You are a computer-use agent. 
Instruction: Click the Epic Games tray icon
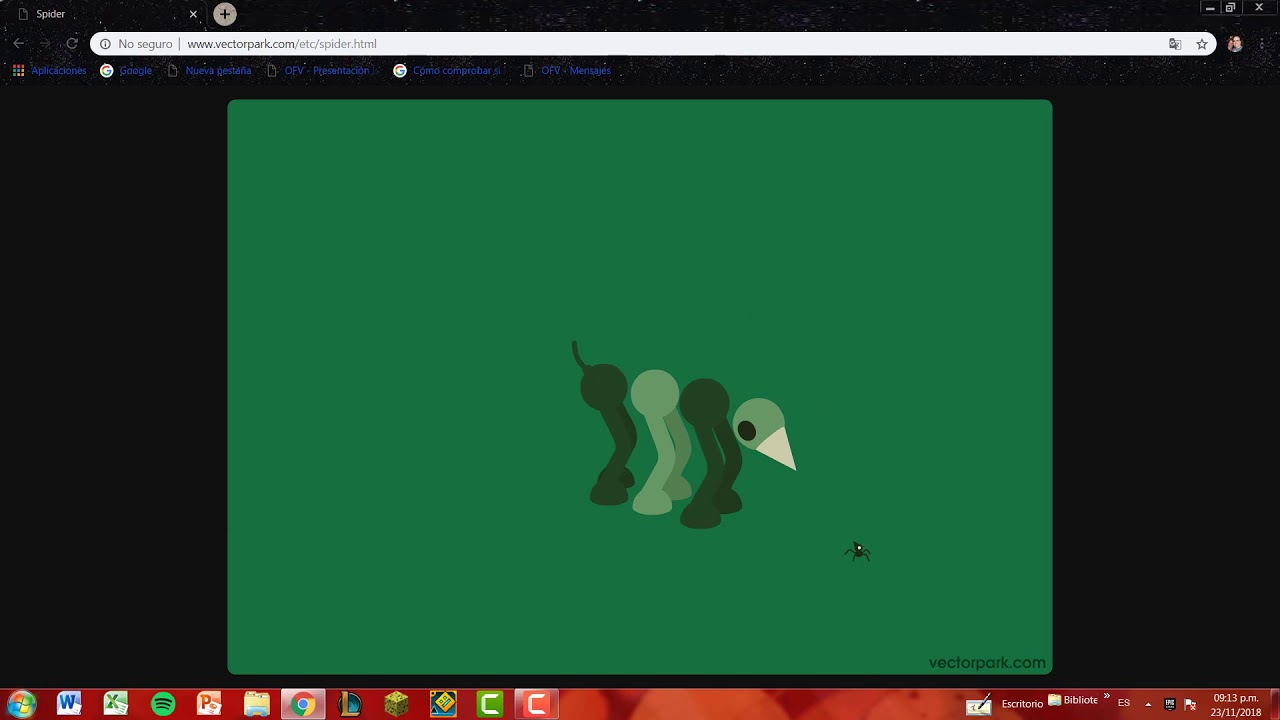click(1170, 702)
